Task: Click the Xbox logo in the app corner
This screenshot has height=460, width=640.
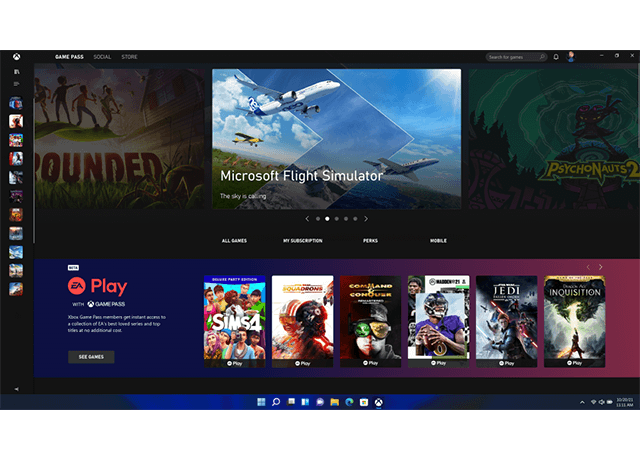Action: [16, 56]
